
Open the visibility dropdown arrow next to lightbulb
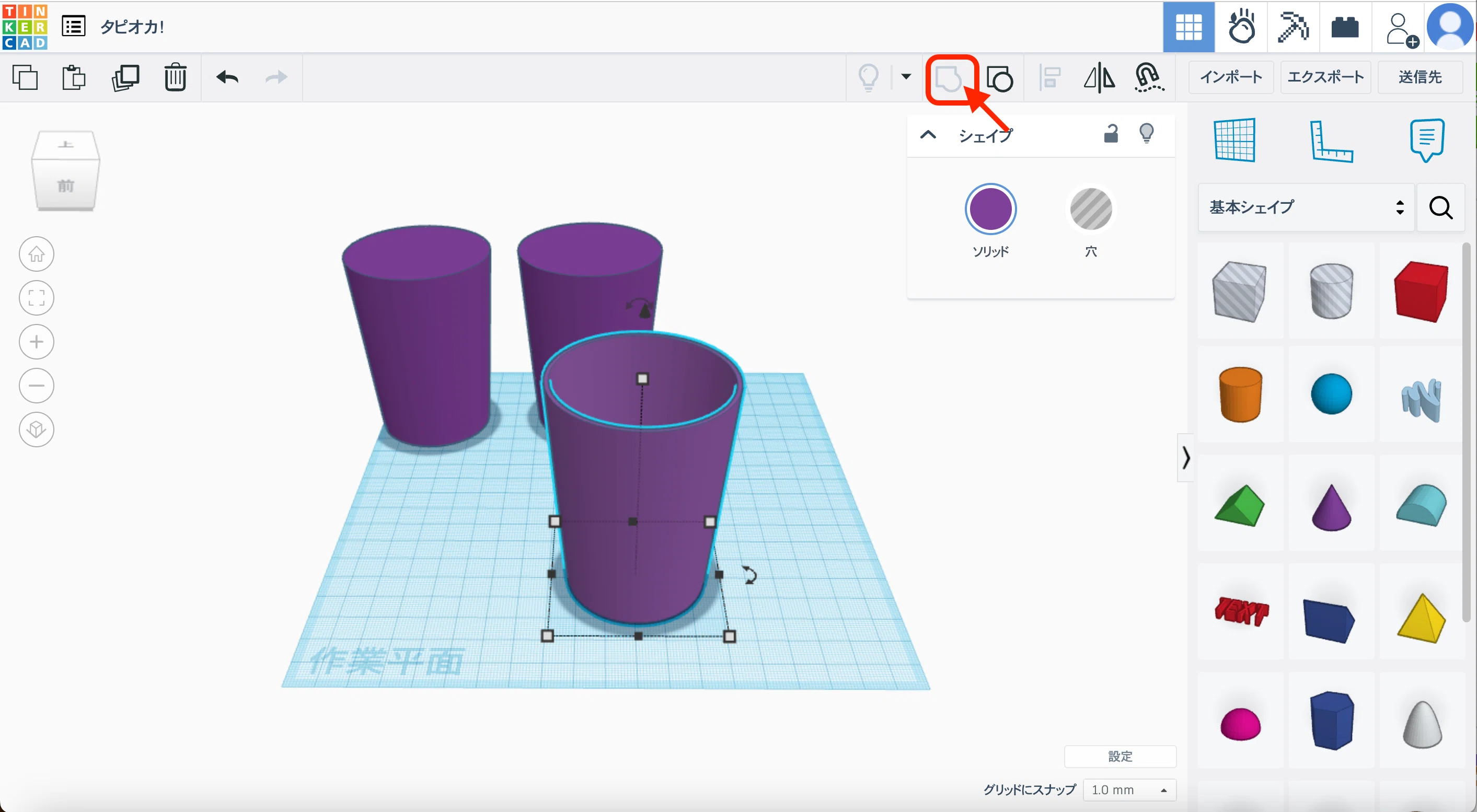click(x=906, y=76)
